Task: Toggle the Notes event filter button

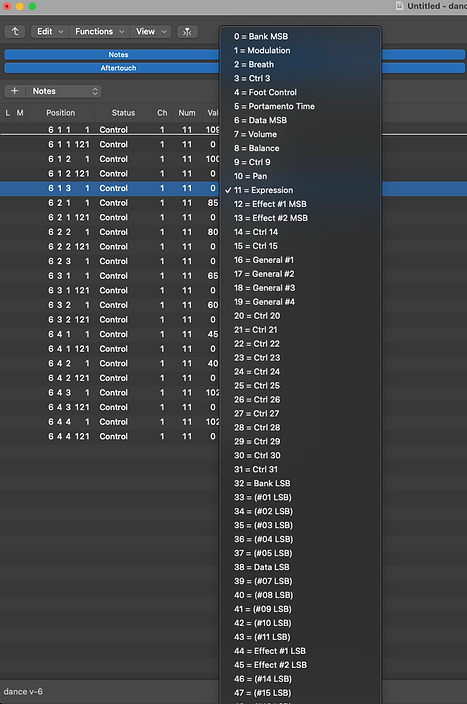Action: (118, 55)
